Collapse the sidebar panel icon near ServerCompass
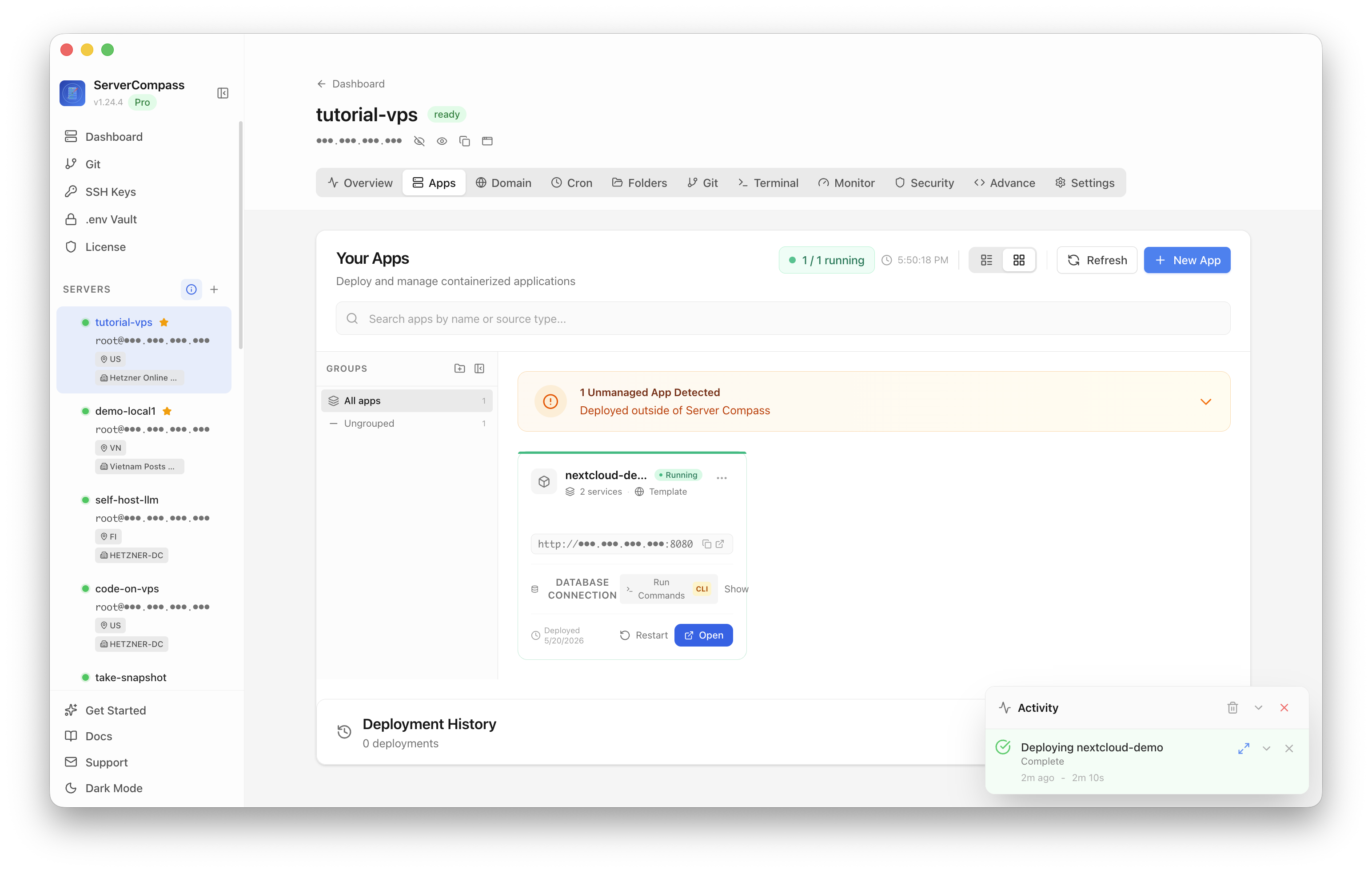Image resolution: width=1372 pixels, height=873 pixels. (x=223, y=93)
